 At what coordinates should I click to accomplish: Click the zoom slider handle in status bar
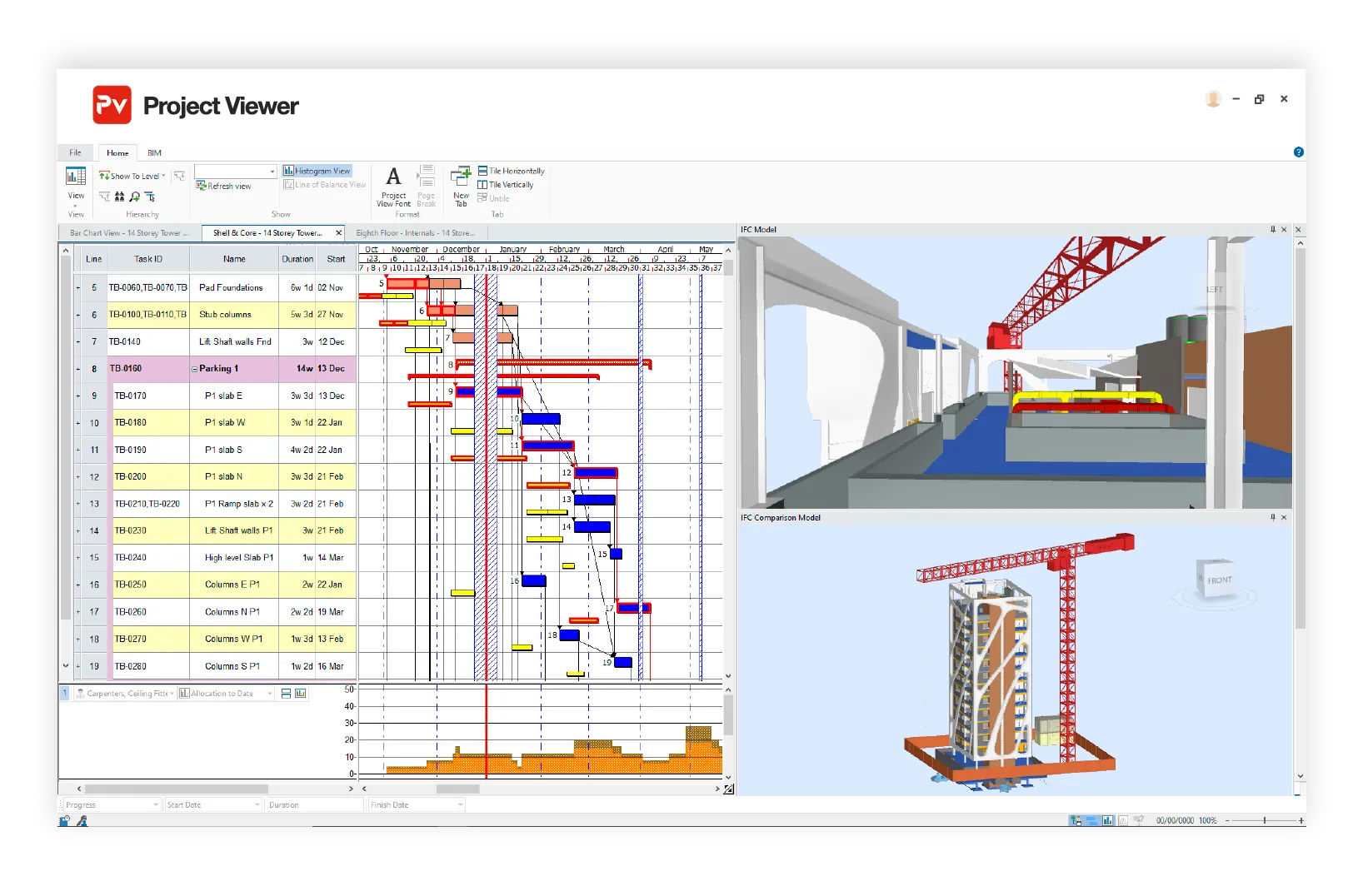[x=1264, y=820]
